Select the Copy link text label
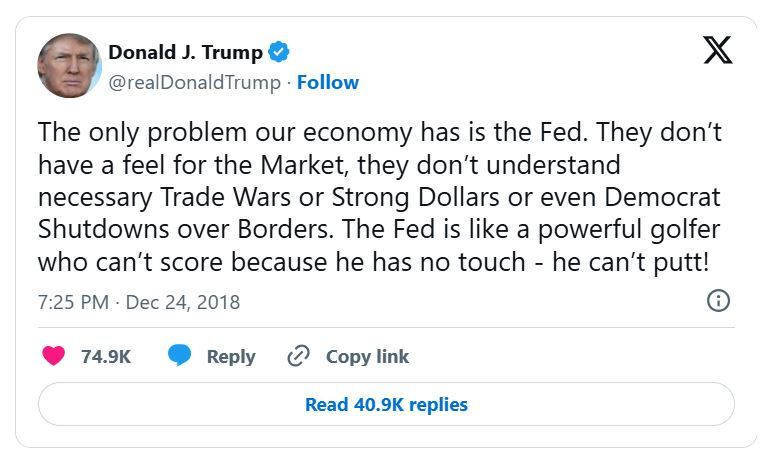Screen dimensions: 770x459 367,356
